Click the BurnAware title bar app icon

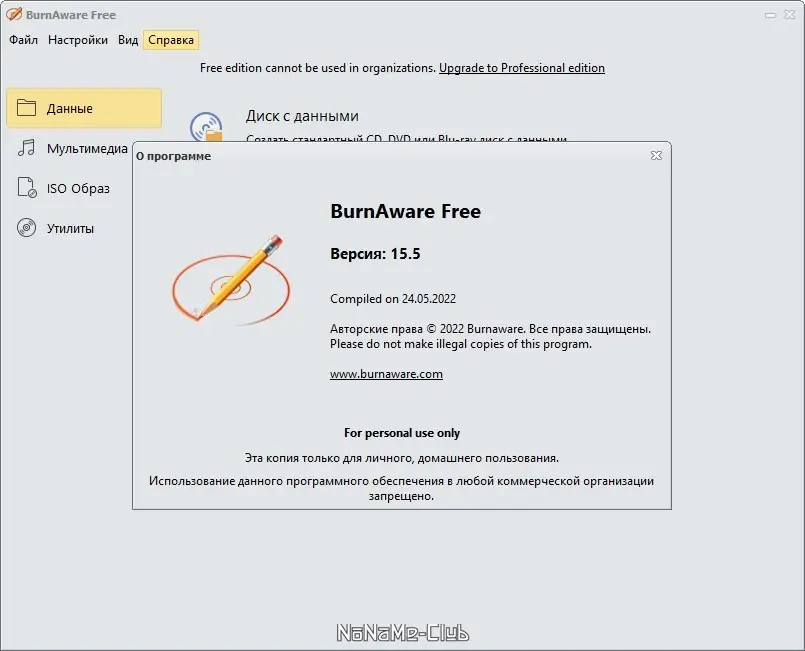(x=14, y=14)
